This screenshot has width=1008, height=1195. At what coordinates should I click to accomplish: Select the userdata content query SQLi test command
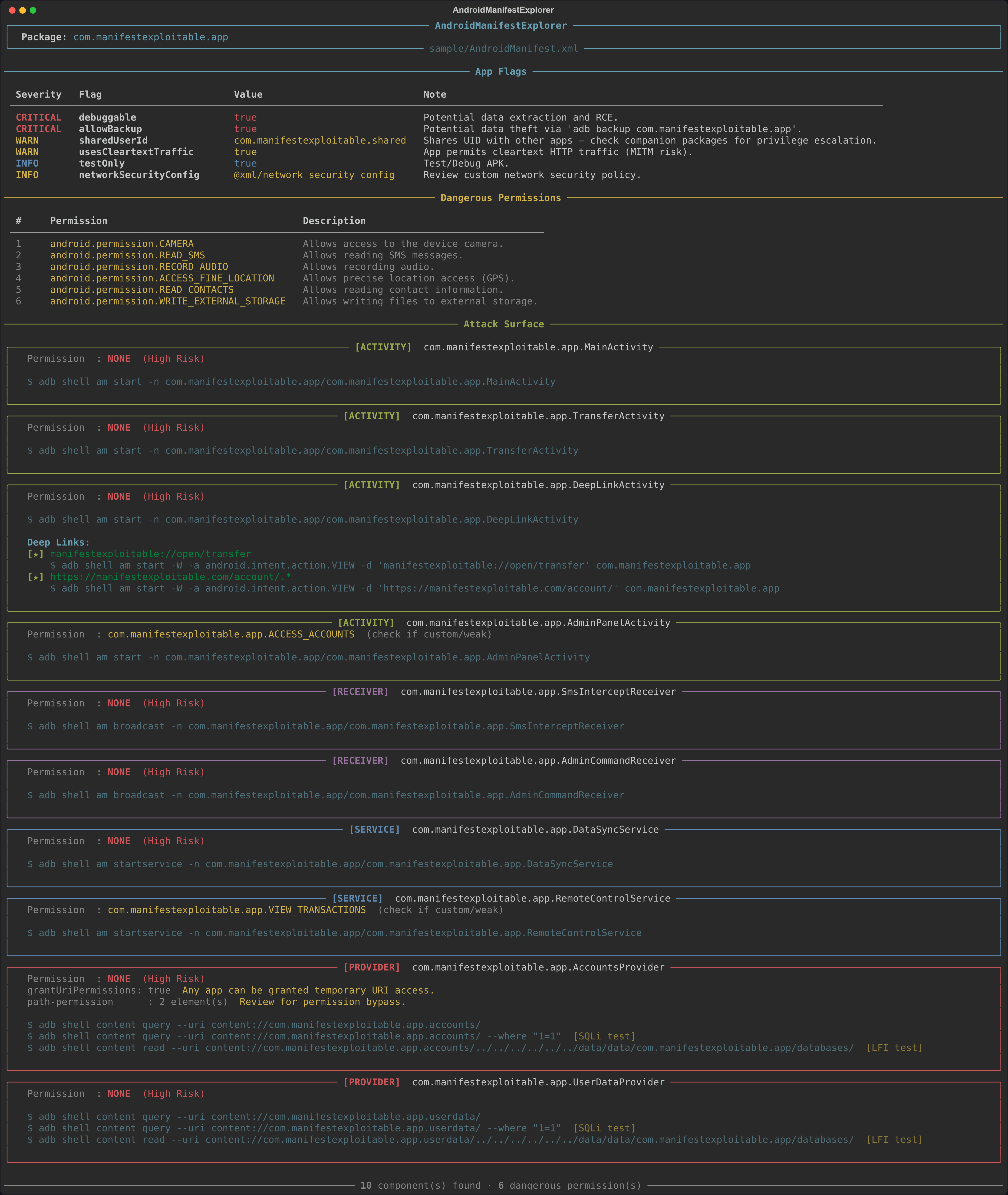click(x=331, y=1128)
